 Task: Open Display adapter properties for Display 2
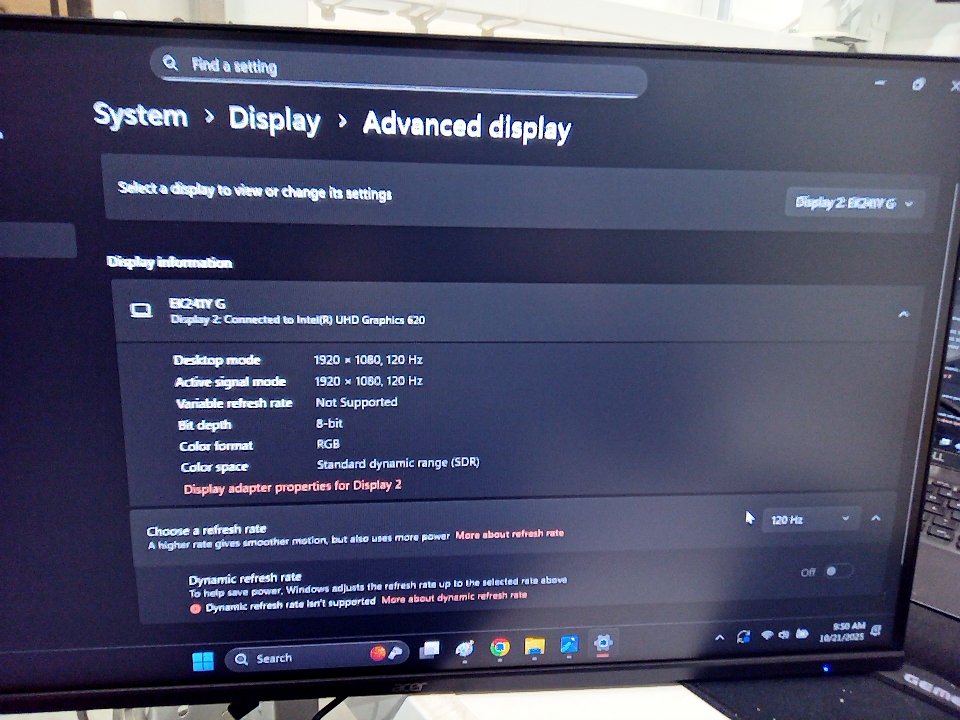(293, 486)
